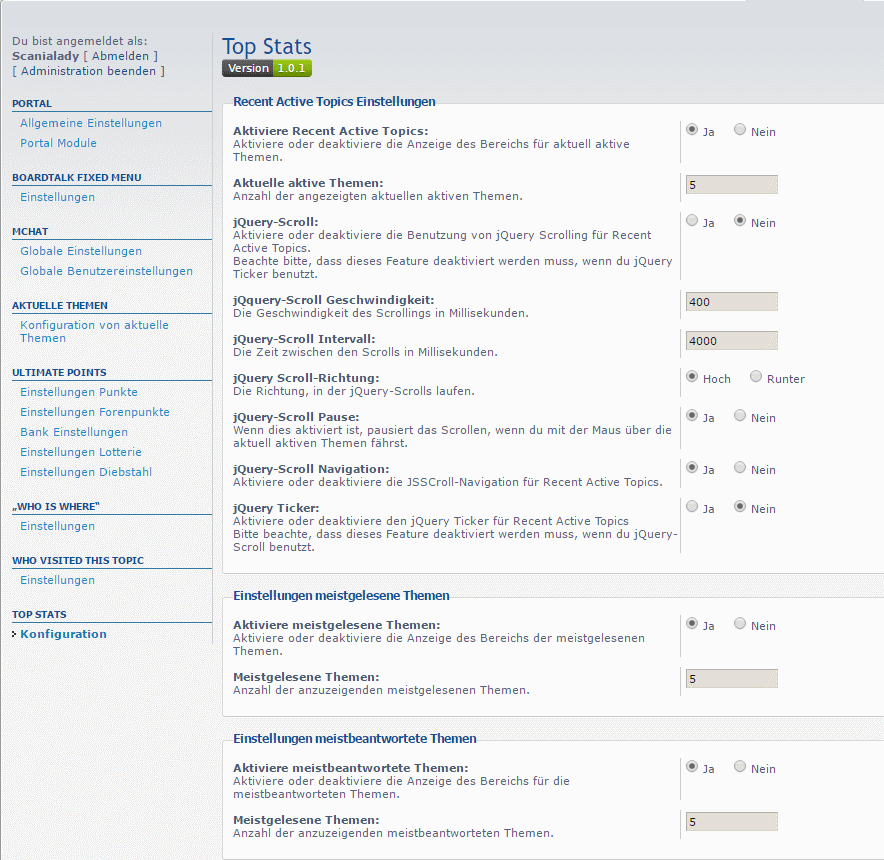This screenshot has height=860, width=884.
Task: Open mChat Globale Benutzereinstellungen
Action: coord(106,271)
